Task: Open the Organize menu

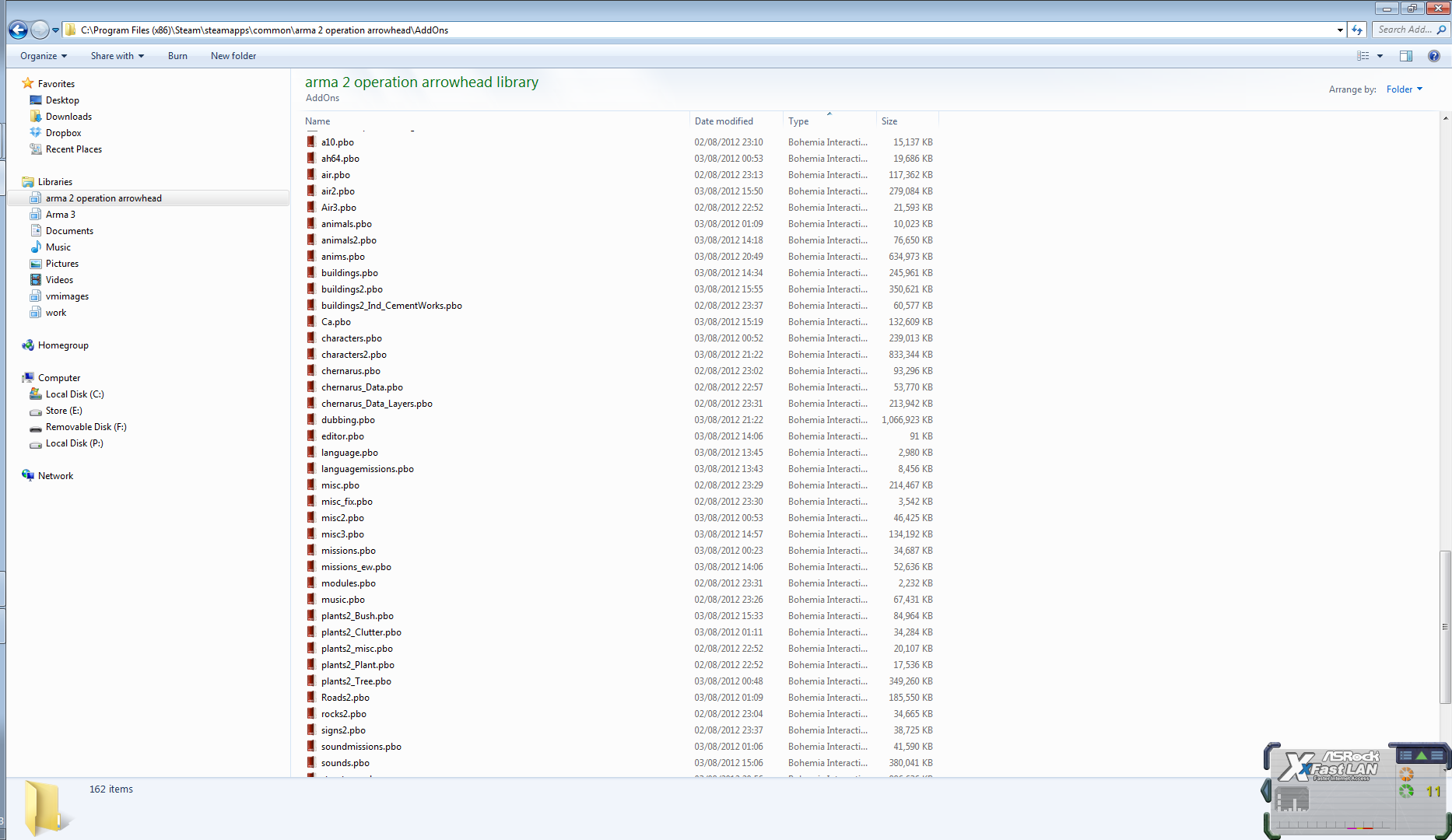Action: [44, 56]
